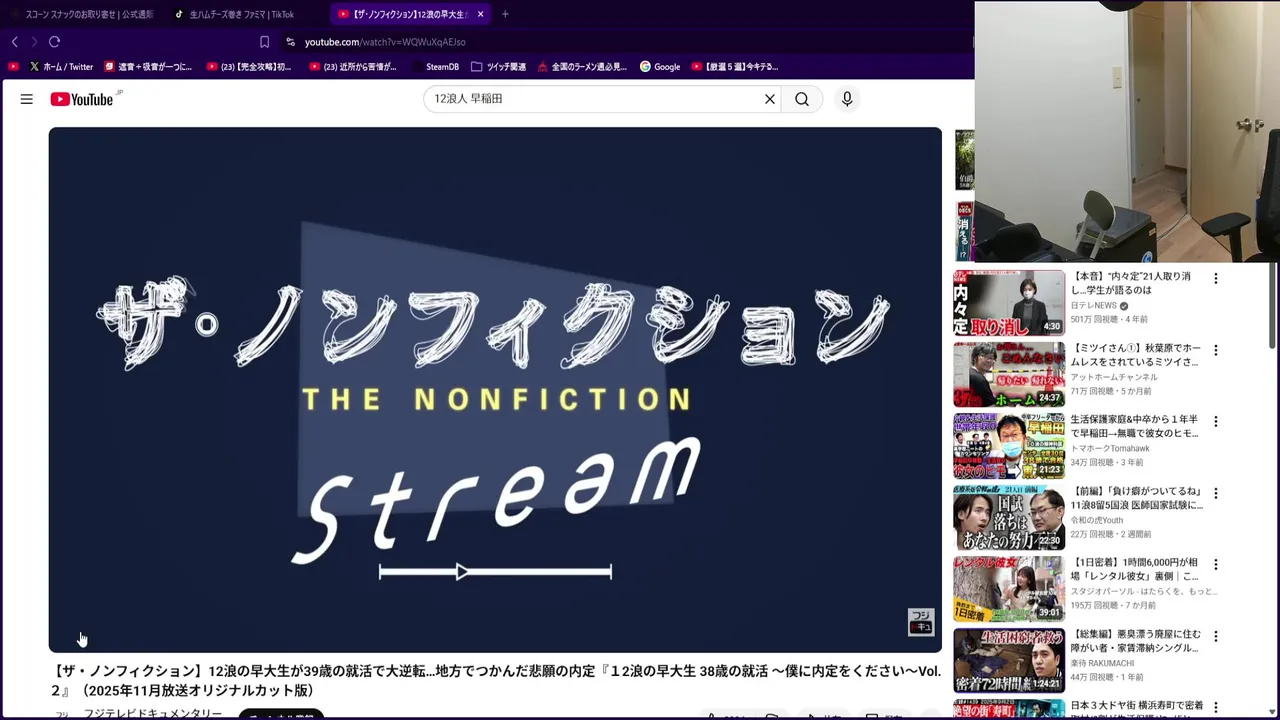Open the (23) 近所から苦情が bookmark
Screen dimensions: 1280x720
tap(353, 67)
